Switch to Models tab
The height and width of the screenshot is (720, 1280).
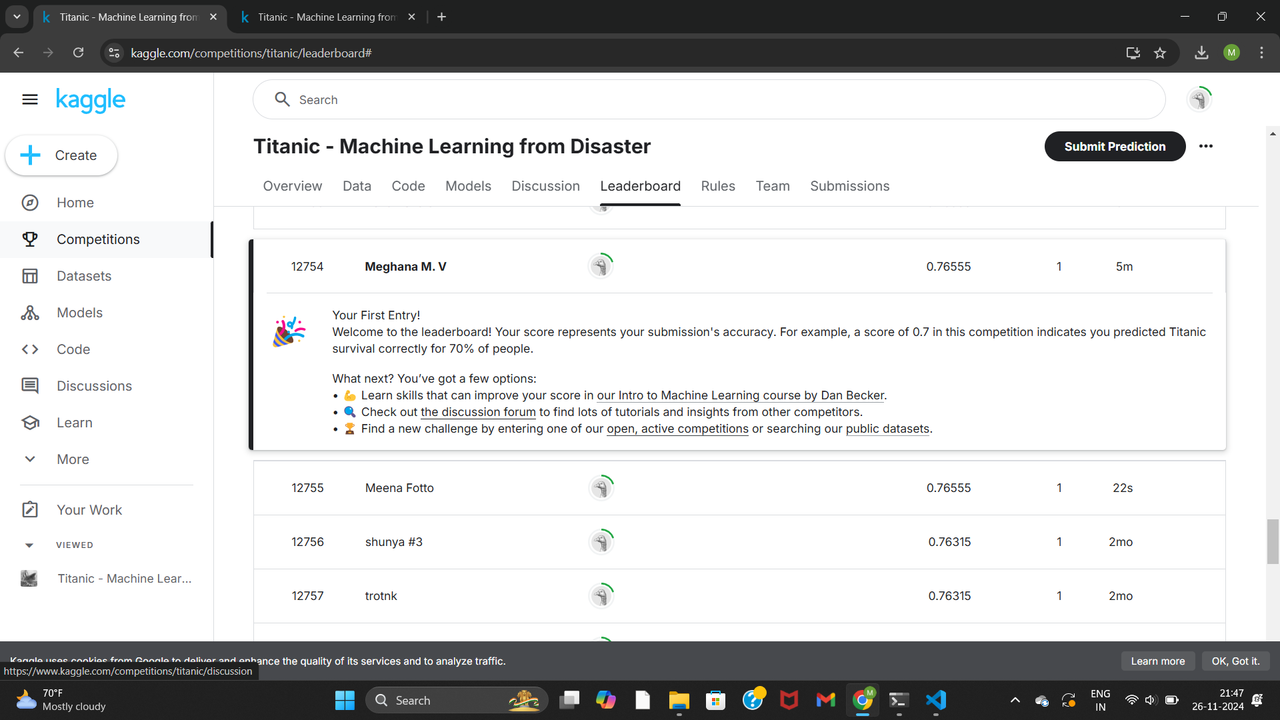click(x=468, y=186)
